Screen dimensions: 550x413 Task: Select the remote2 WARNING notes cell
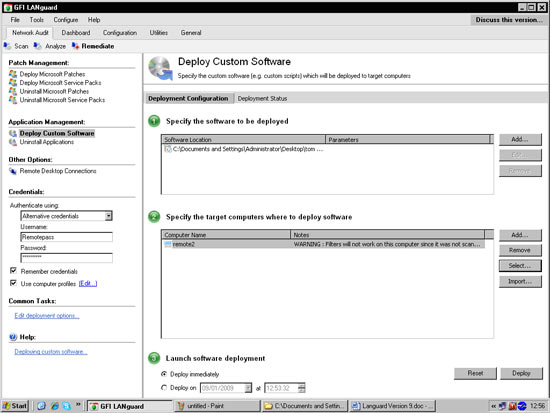(387, 244)
